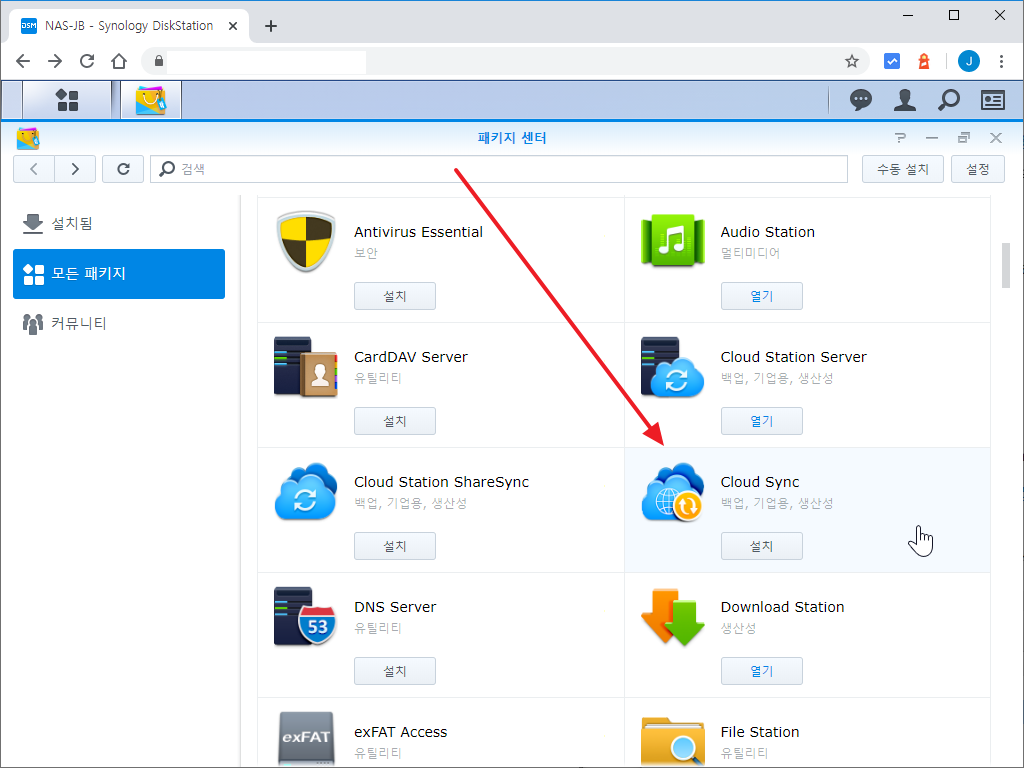The image size is (1024, 768).
Task: Open the Chrome menu three dots
Action: point(1001,61)
